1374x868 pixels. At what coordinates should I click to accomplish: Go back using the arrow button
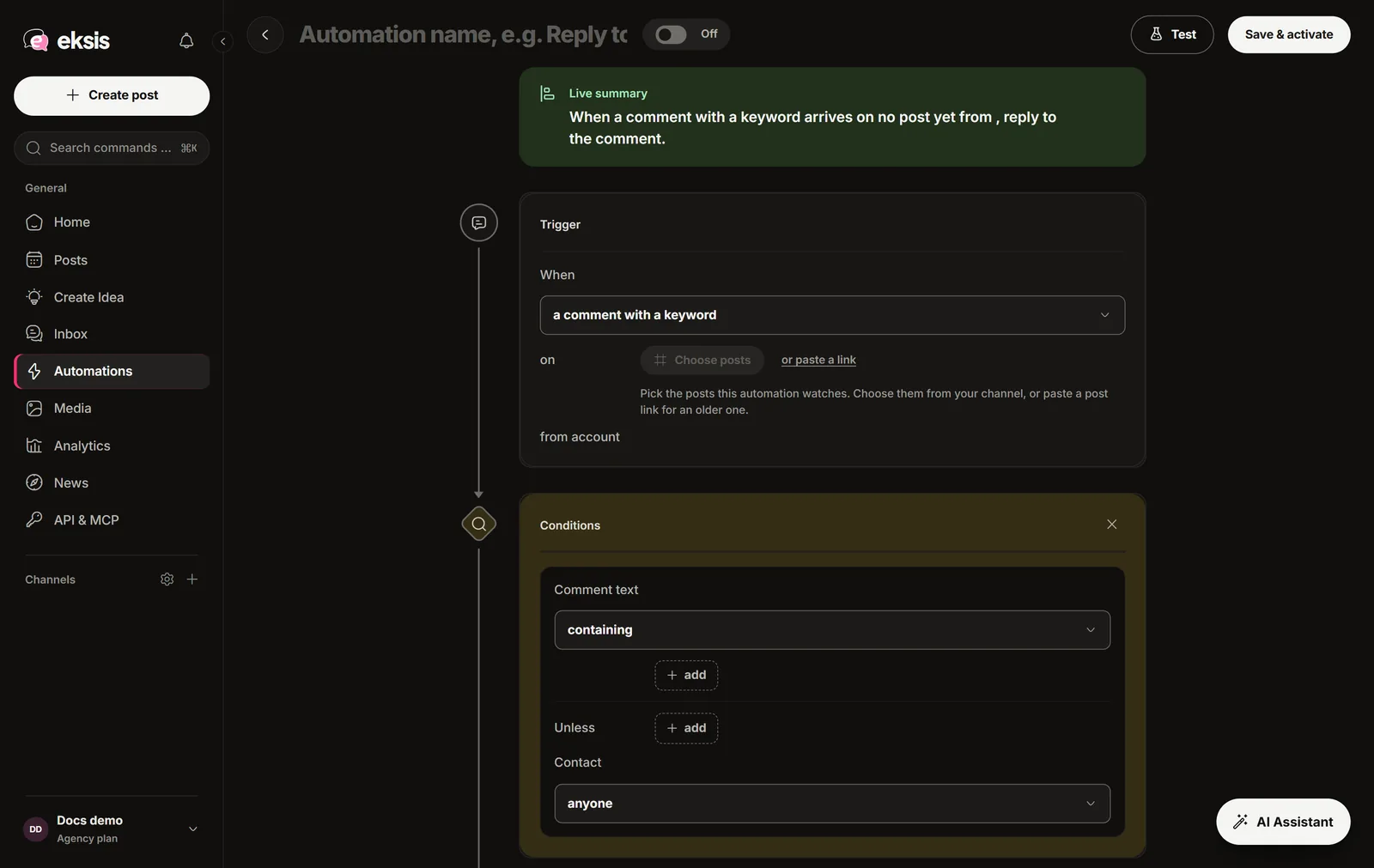[265, 34]
